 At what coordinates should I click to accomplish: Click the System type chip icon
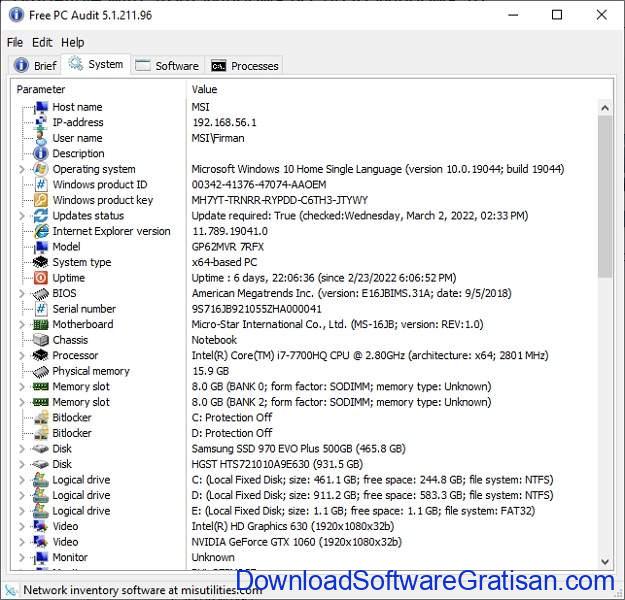coord(41,263)
